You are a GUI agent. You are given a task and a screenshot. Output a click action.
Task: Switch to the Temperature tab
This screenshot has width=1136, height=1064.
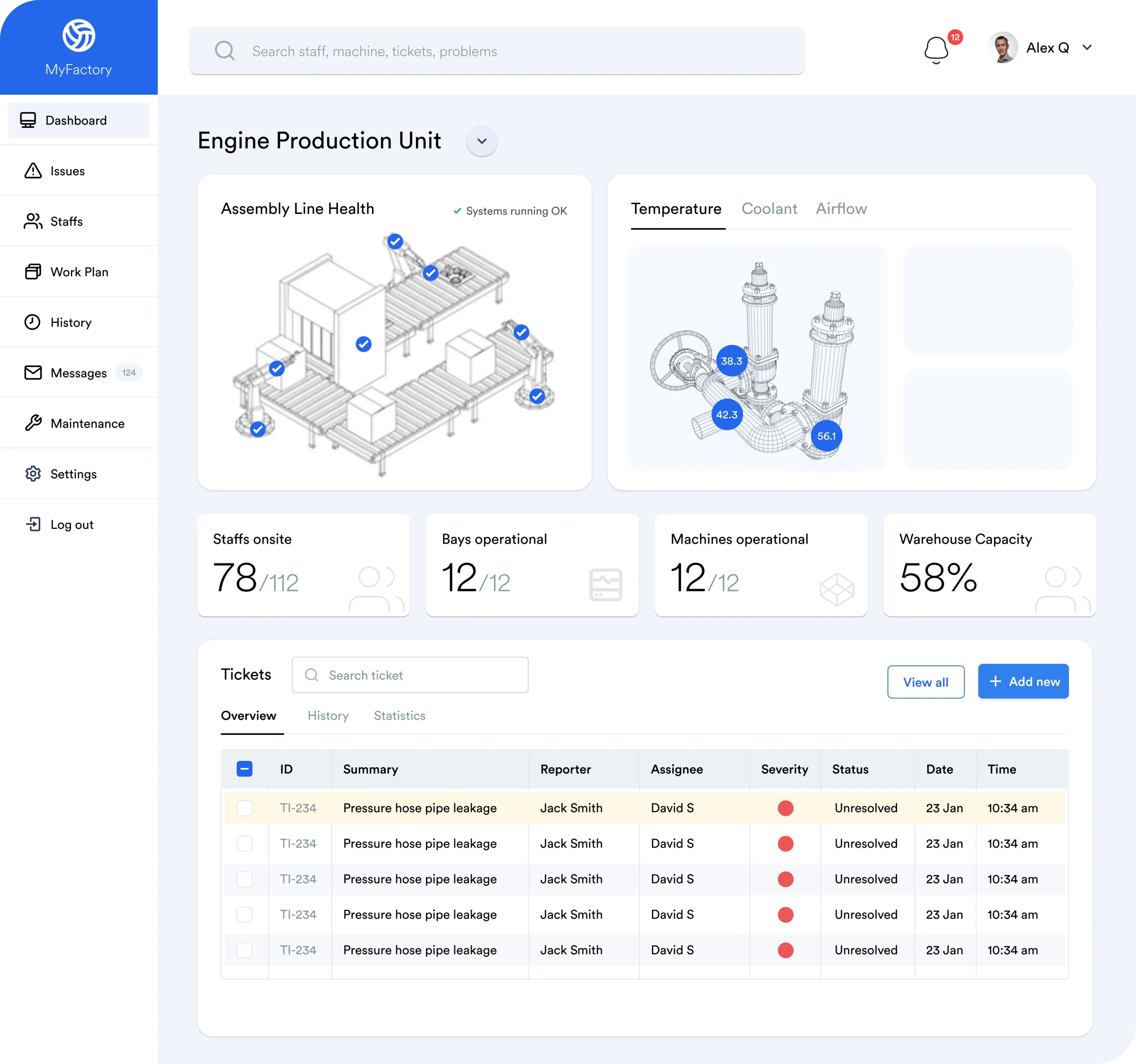click(x=676, y=209)
